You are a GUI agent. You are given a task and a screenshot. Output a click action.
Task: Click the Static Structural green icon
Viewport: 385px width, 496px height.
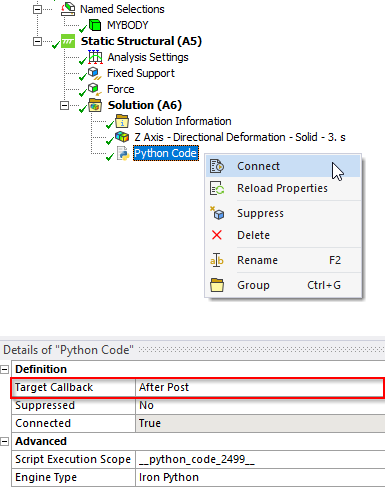point(68,41)
